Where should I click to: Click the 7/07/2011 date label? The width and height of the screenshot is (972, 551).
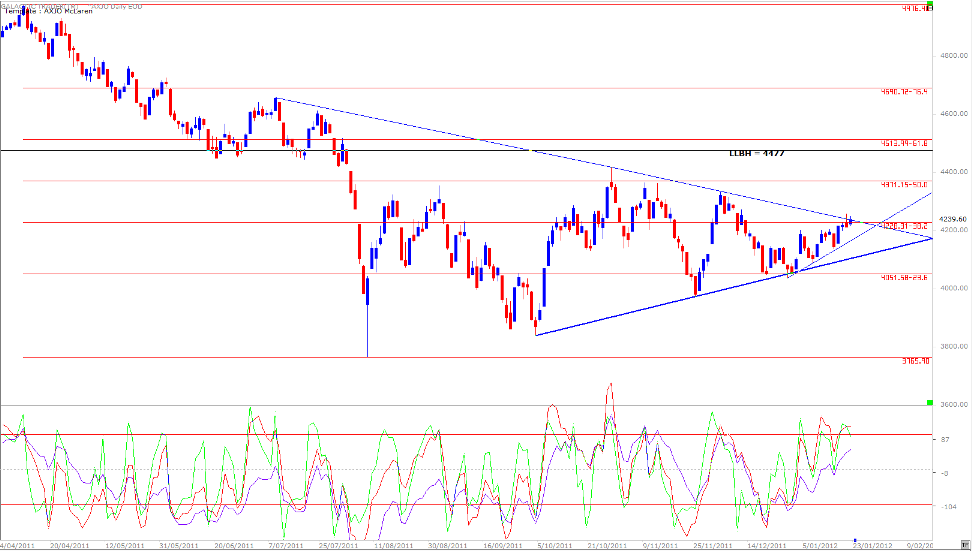click(x=286, y=546)
